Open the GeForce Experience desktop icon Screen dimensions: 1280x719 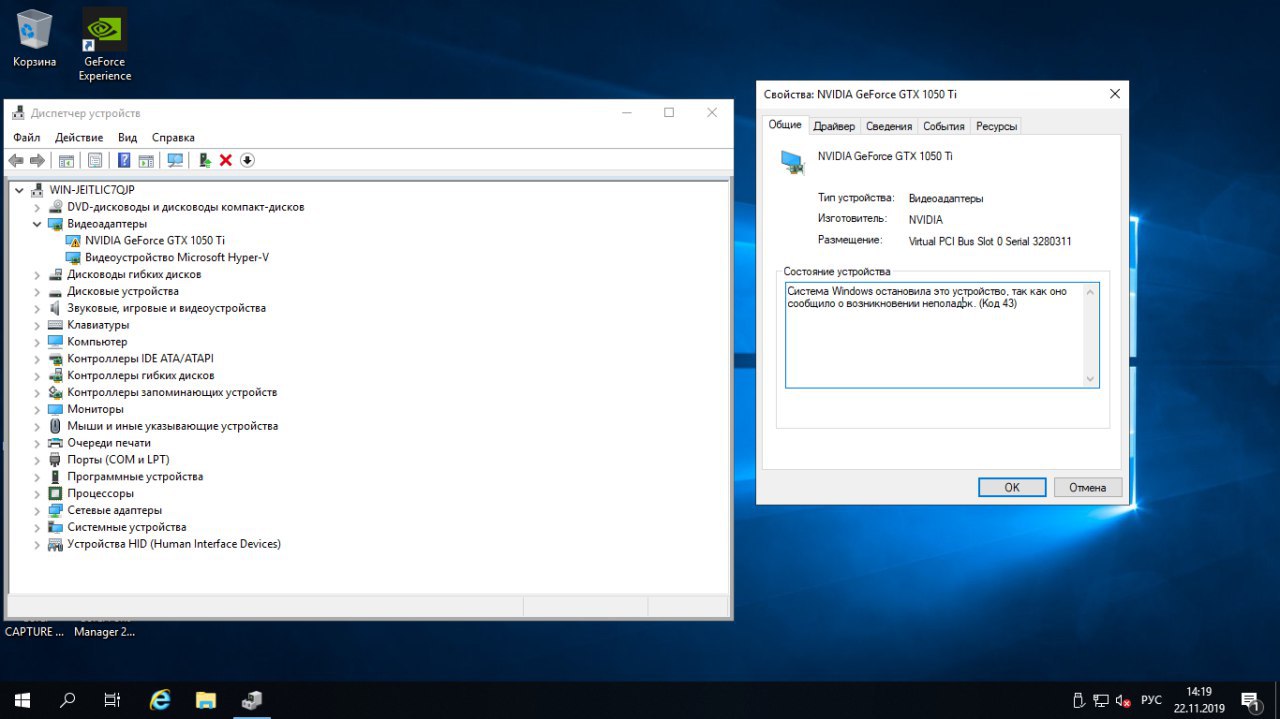[105, 45]
